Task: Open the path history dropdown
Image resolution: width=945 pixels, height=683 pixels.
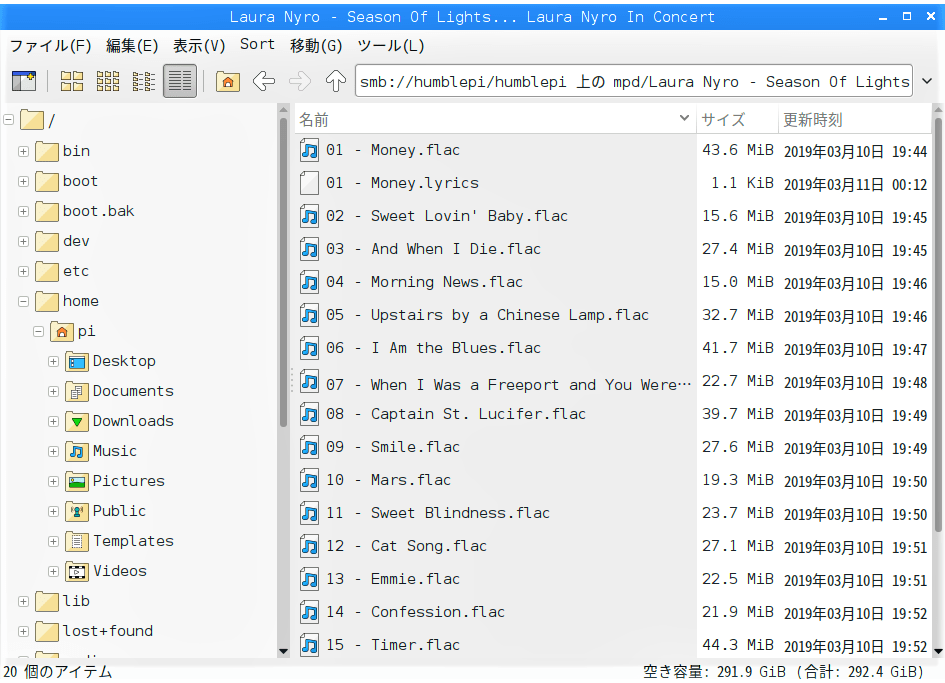Action: [927, 81]
